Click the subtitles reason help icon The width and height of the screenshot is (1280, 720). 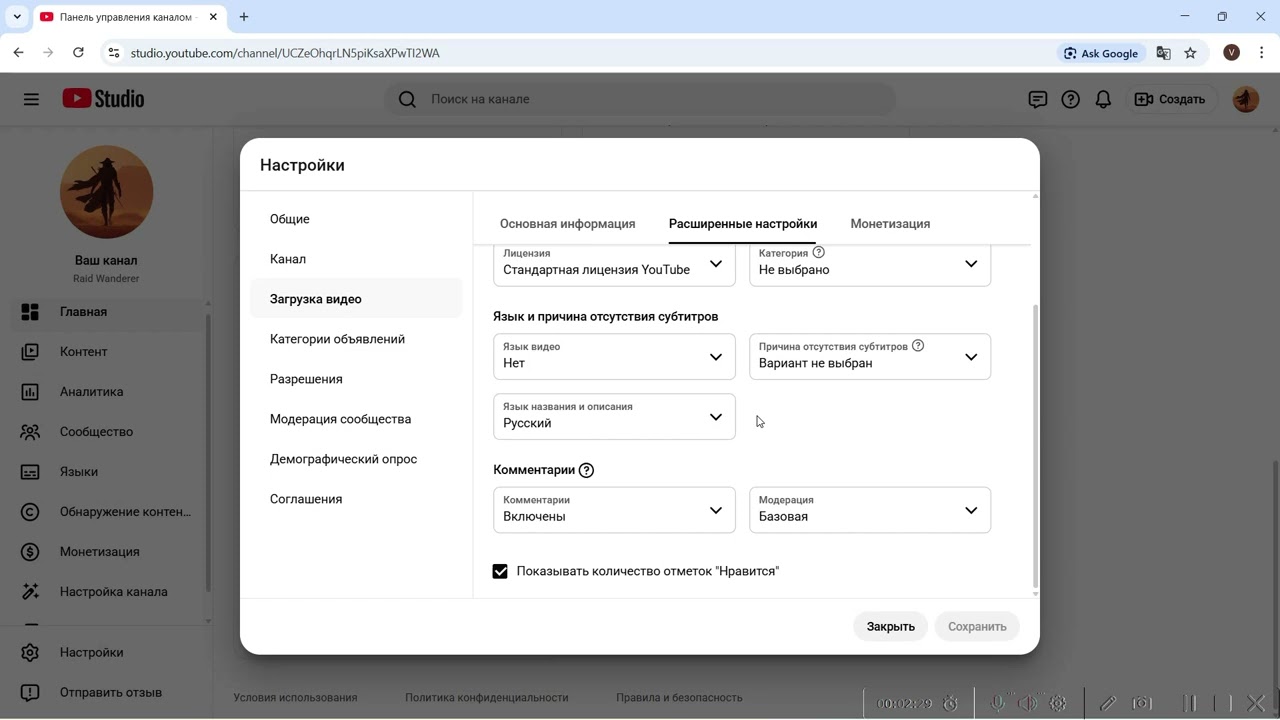click(x=918, y=346)
